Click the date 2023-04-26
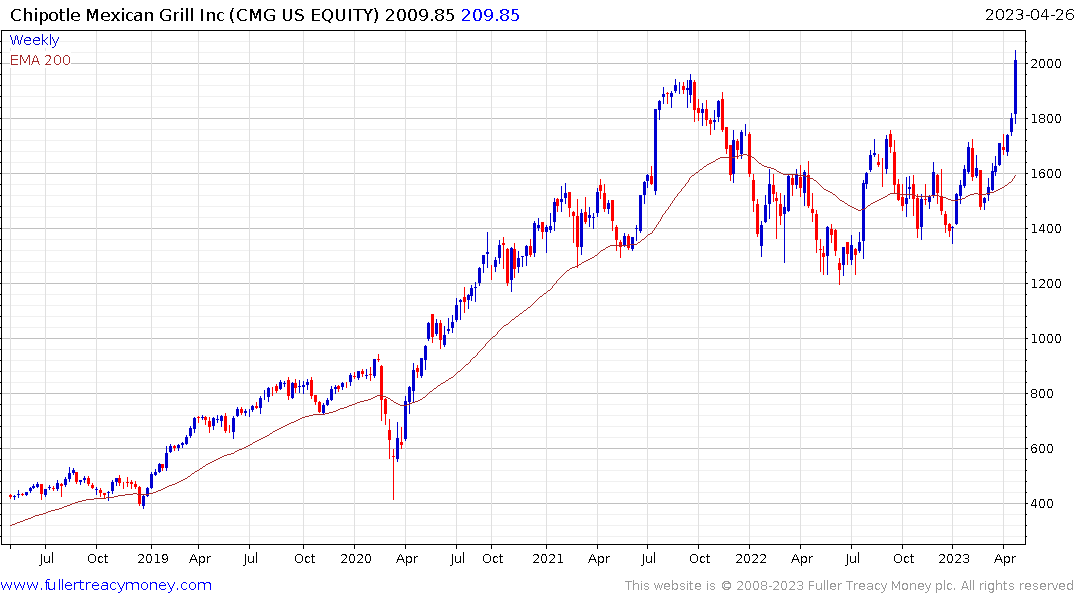The width and height of the screenshot is (1075, 600). [1029, 14]
